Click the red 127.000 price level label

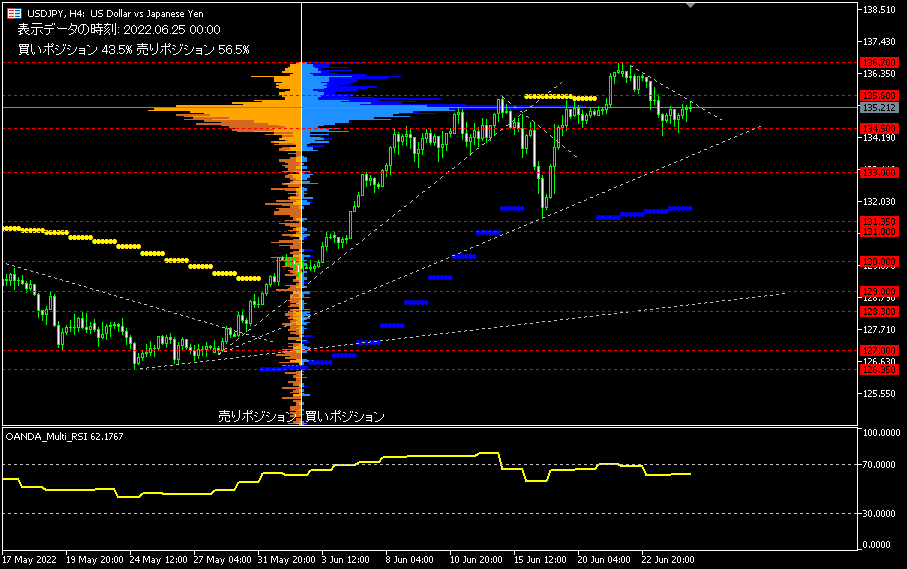tap(879, 350)
